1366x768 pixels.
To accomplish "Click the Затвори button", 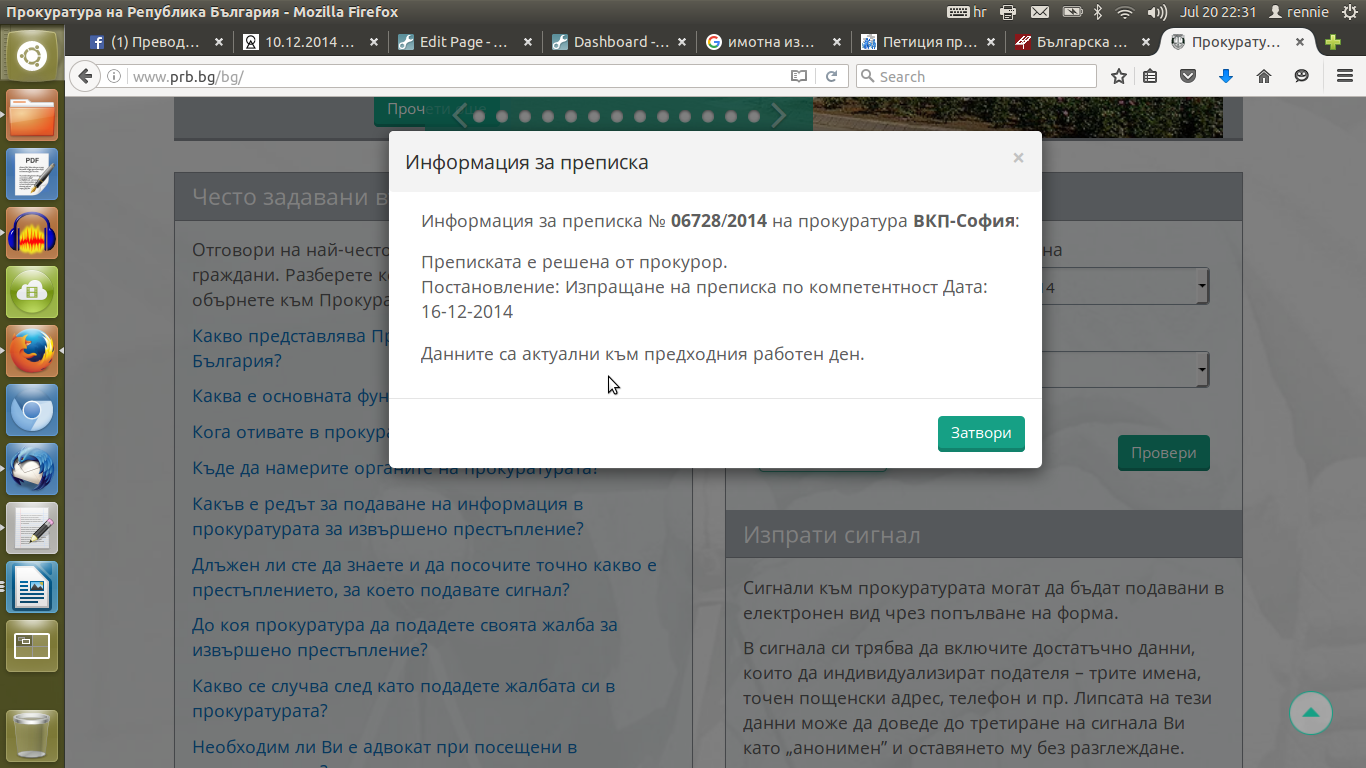I will tap(981, 433).
